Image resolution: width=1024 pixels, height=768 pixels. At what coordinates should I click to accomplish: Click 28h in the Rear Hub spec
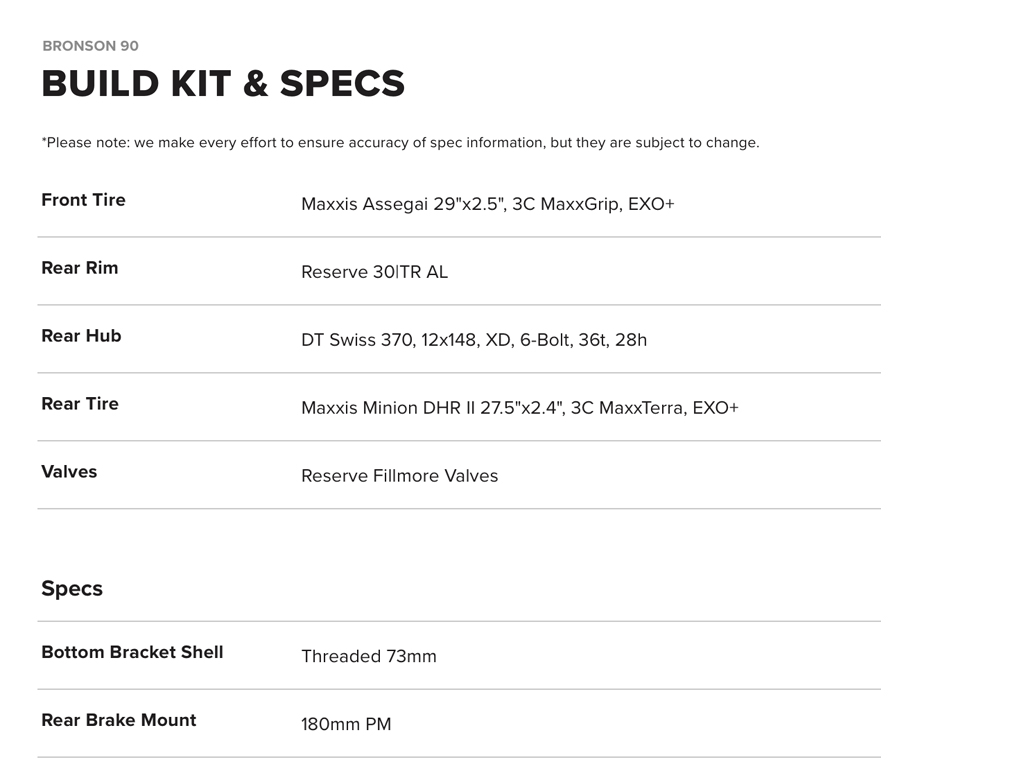[x=631, y=340]
